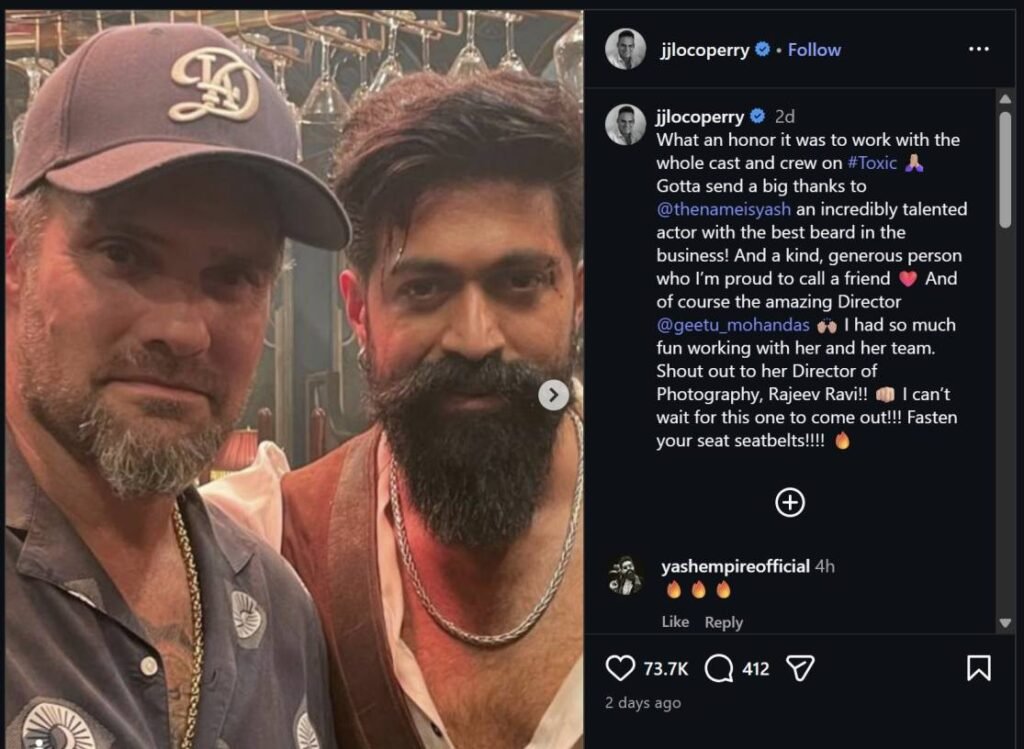Click the jjlocoperry header profile picture

click(x=625, y=49)
